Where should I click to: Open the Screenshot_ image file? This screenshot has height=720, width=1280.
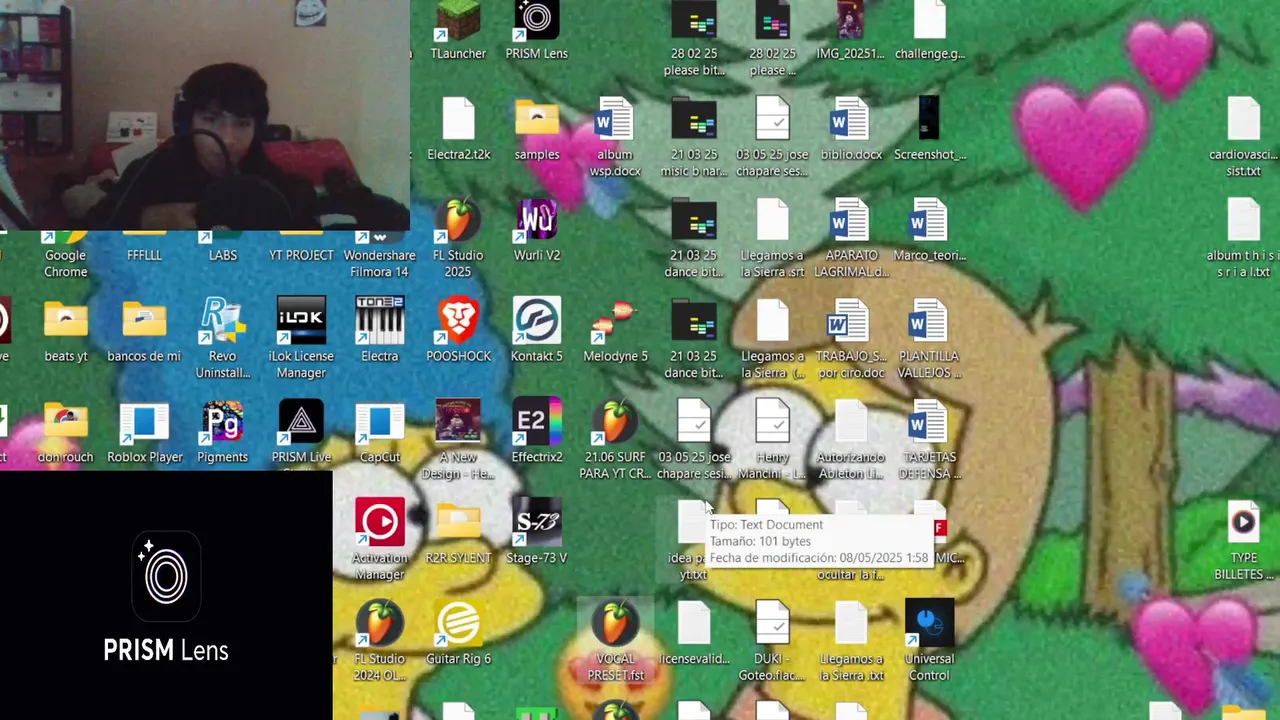click(929, 130)
